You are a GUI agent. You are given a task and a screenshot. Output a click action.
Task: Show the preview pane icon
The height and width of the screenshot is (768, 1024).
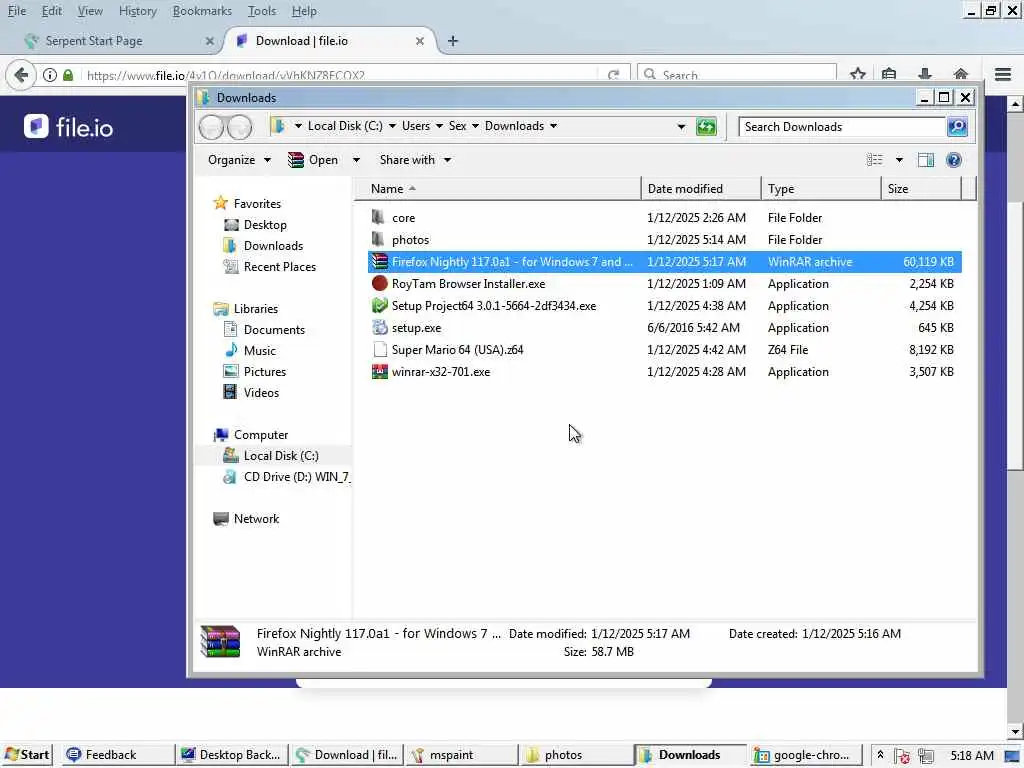(925, 160)
